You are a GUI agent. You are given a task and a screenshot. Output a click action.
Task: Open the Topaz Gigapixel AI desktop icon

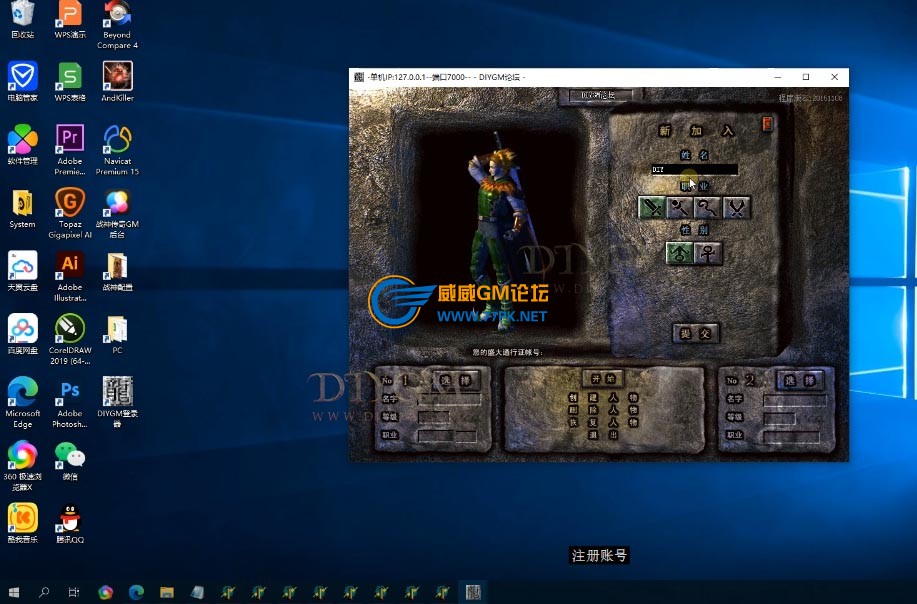70,209
